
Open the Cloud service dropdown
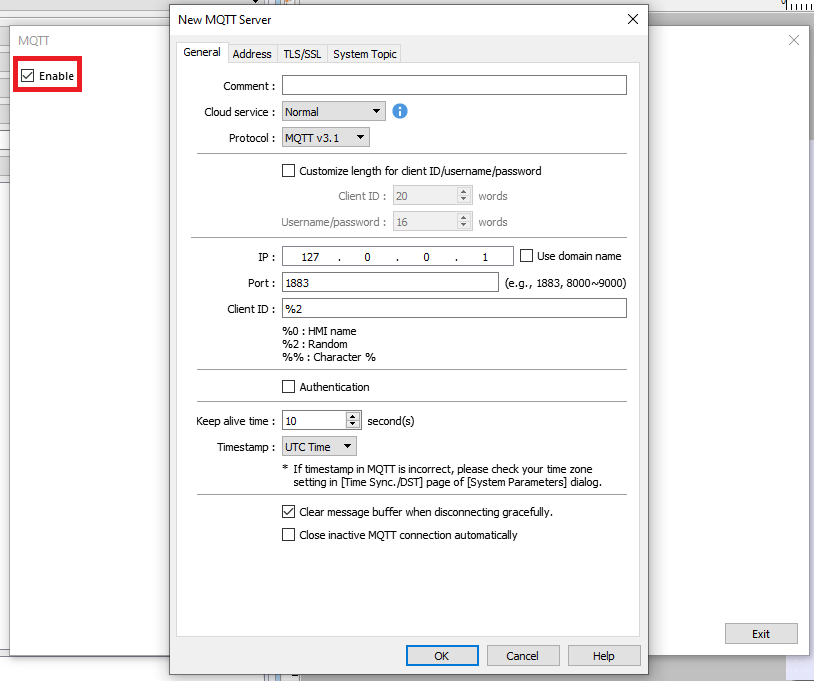click(x=334, y=112)
